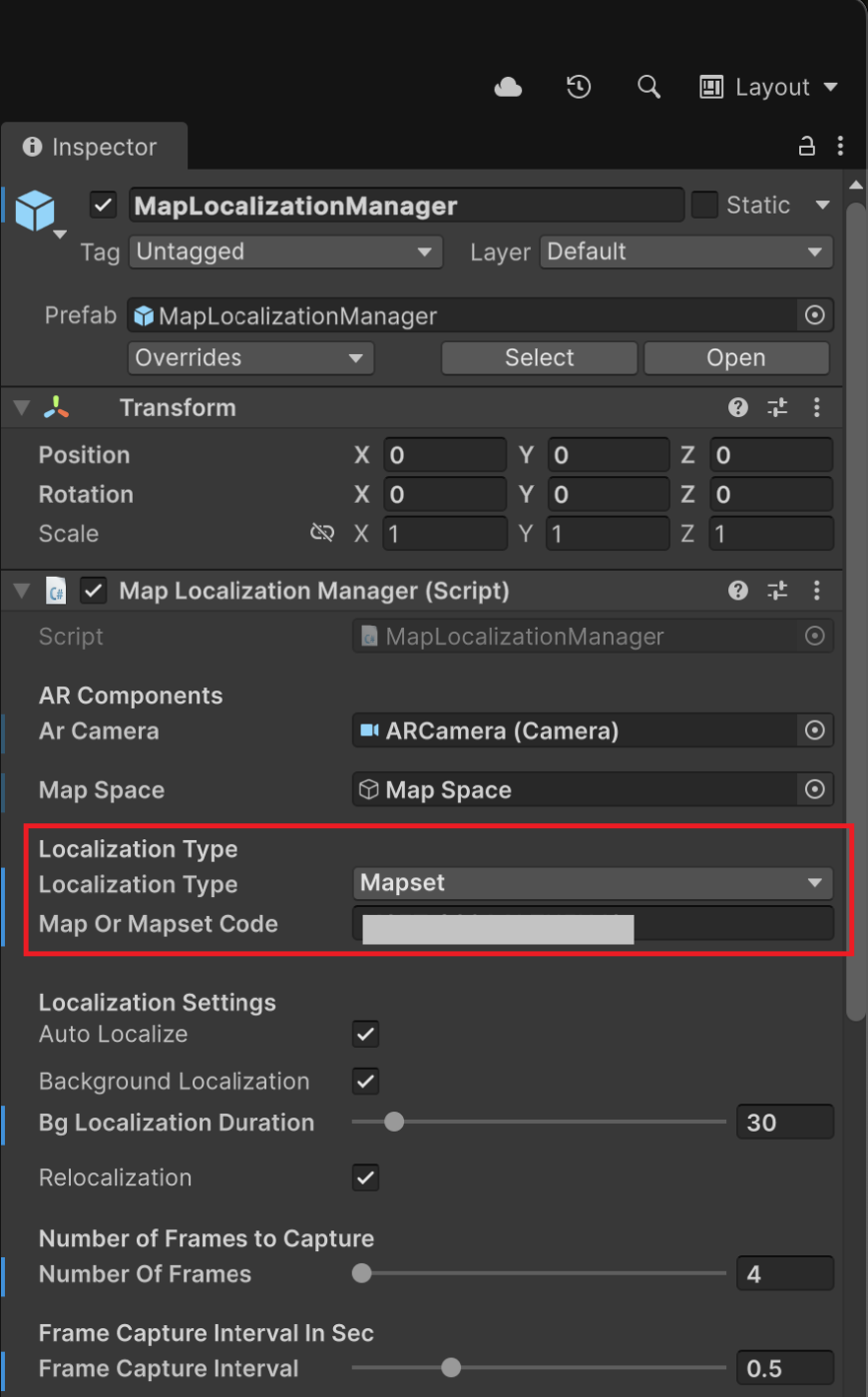This screenshot has height=1397, width=868.
Task: Click the Number Of Frames slider handle
Action: point(362,1273)
